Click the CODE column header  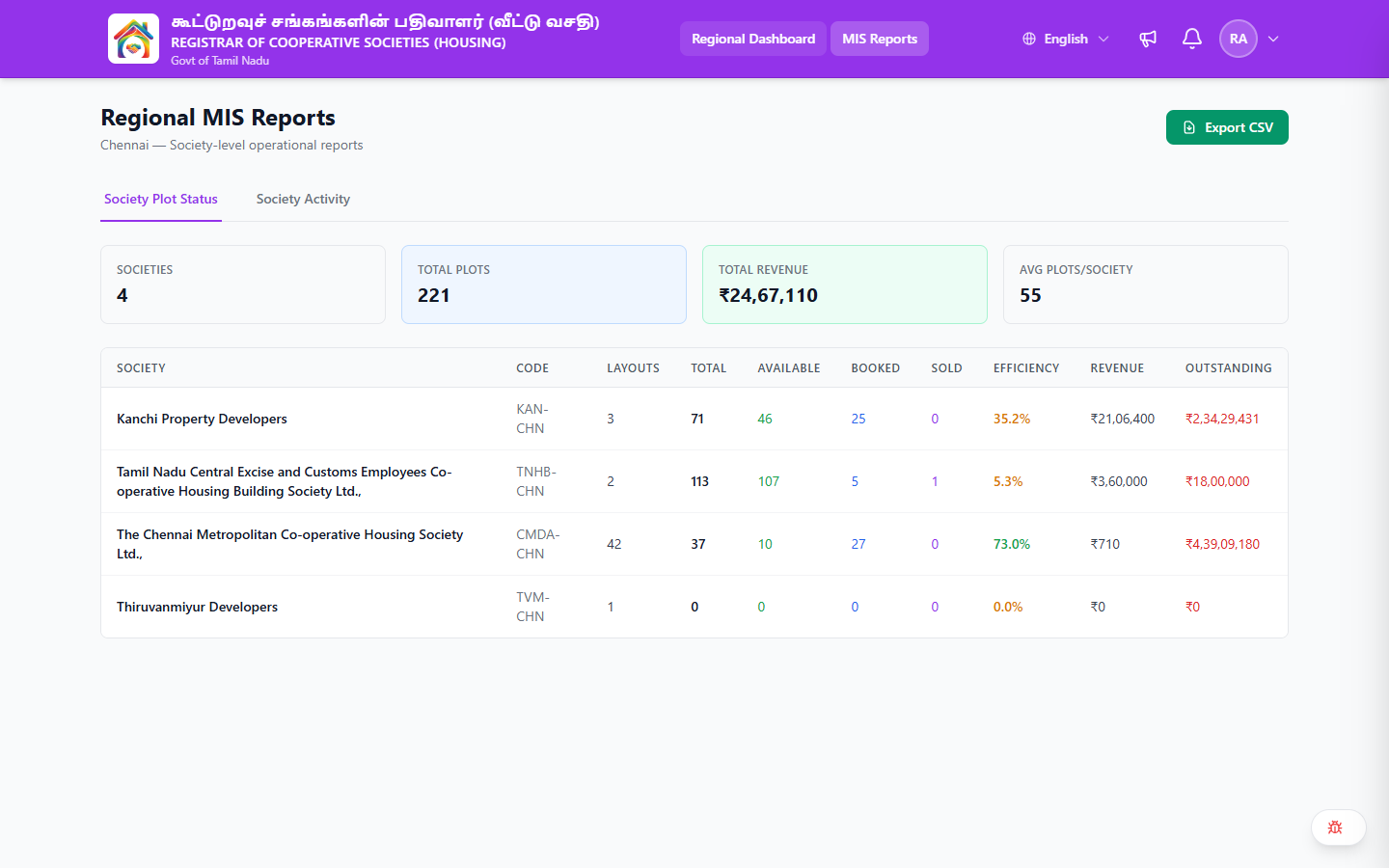pos(532,368)
